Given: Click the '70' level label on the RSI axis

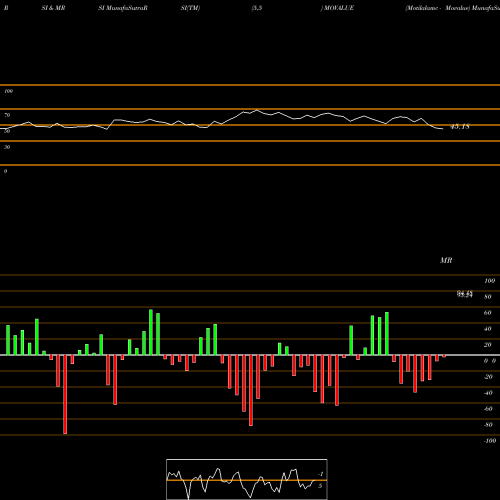Looking at the screenshot, I should pyautogui.click(x=7, y=115).
